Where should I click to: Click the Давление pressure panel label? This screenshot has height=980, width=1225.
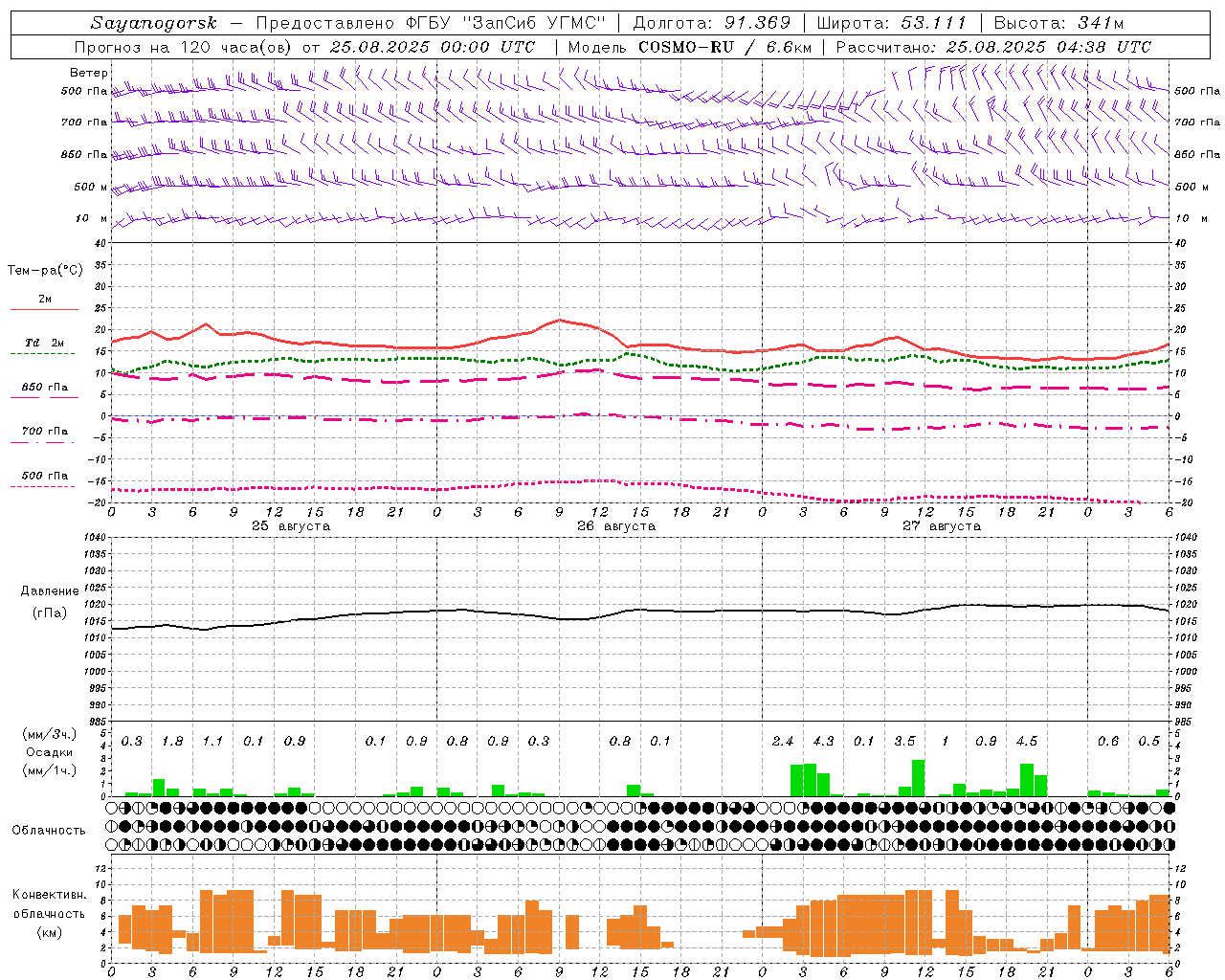[50, 591]
